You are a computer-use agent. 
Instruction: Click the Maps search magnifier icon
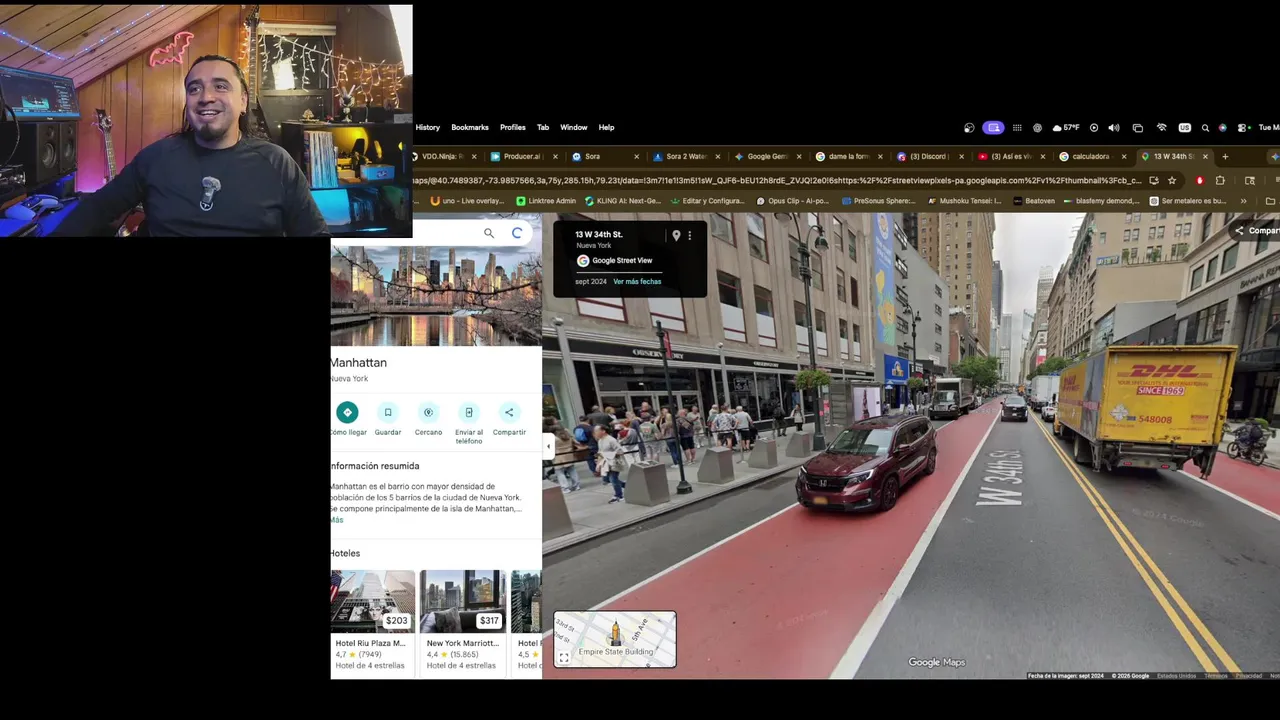(x=489, y=233)
